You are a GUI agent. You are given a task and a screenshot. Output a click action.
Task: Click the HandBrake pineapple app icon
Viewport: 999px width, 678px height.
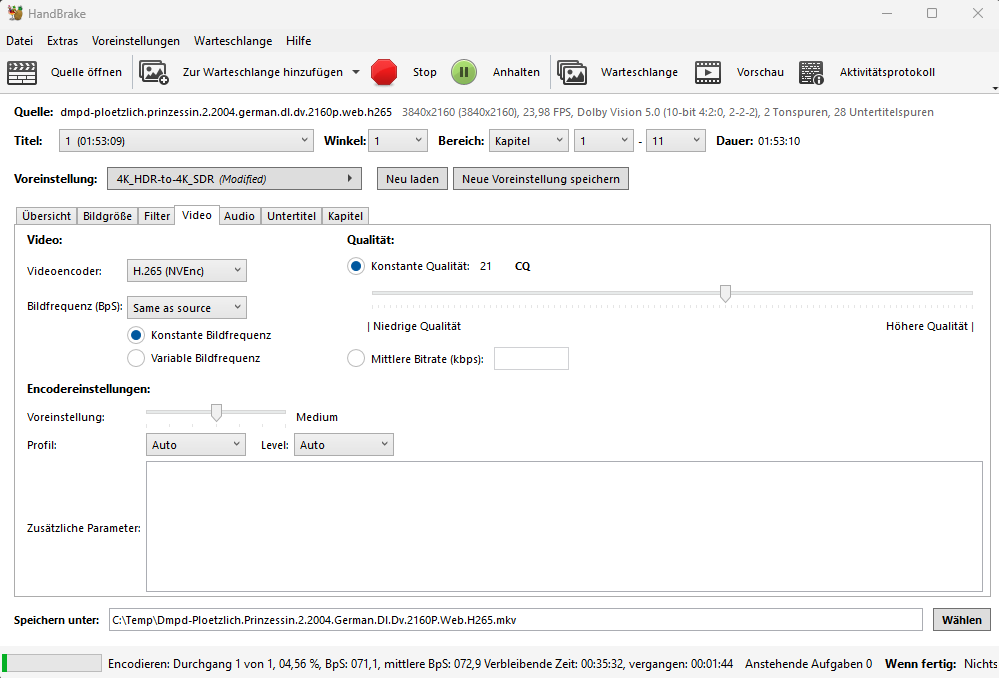tap(15, 13)
